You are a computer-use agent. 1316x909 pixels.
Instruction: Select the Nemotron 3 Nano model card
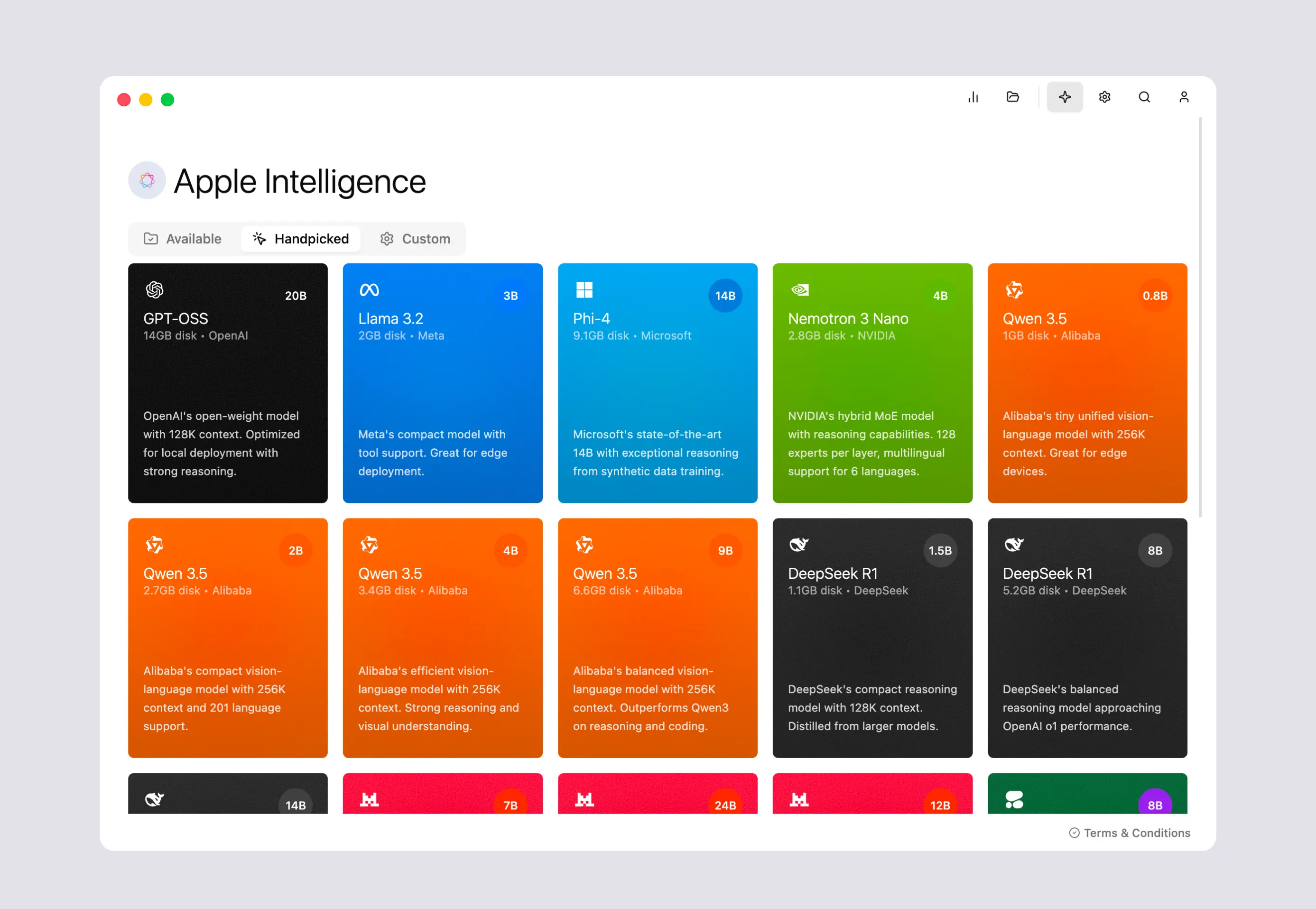[x=872, y=383]
